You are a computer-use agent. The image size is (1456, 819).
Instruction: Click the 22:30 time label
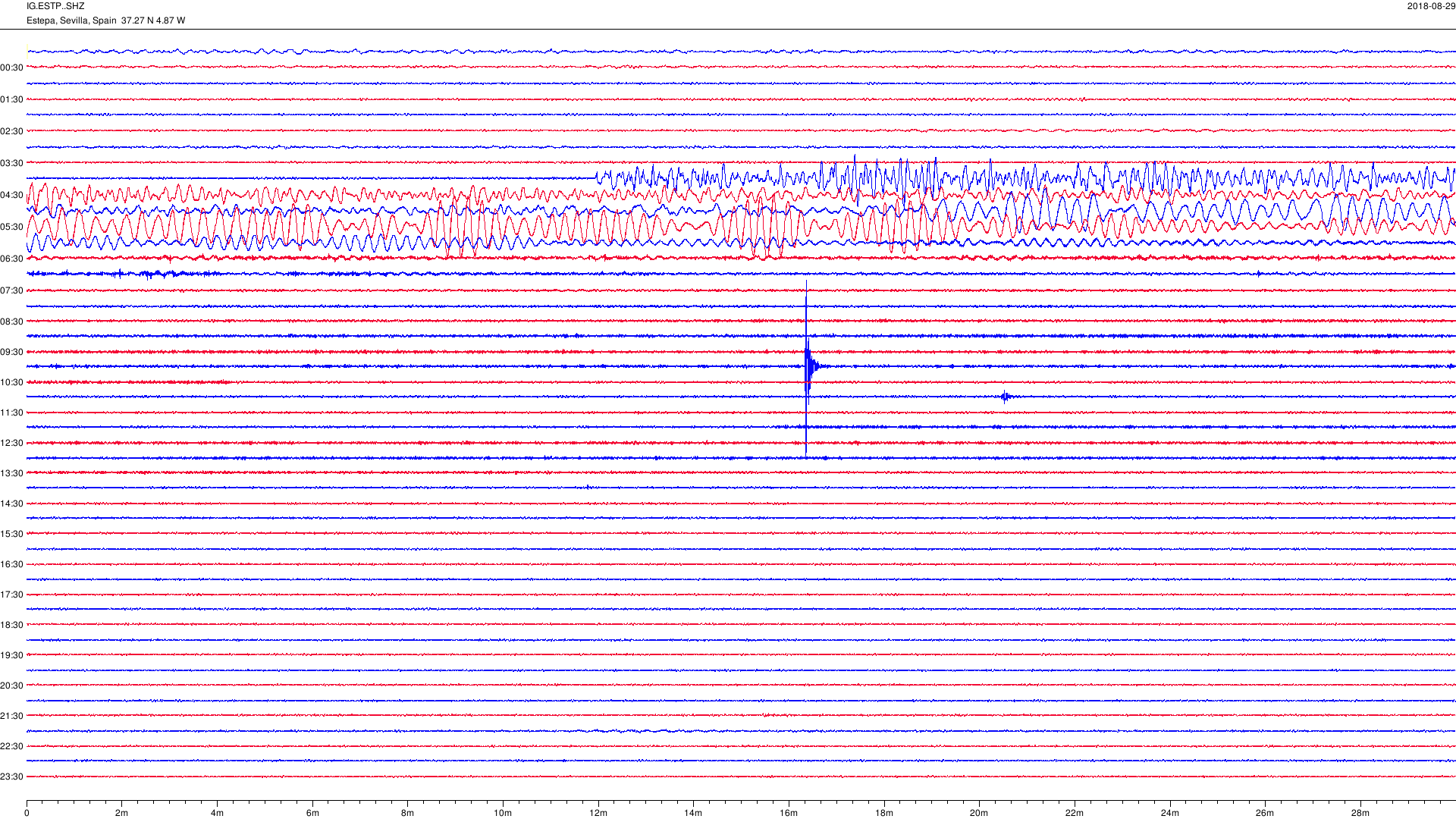click(x=11, y=746)
